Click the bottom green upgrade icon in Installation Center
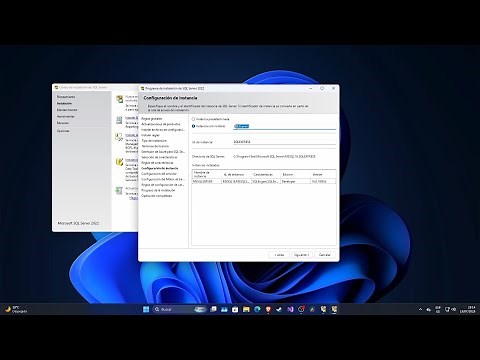This screenshot has width=480, height=360. coord(119,190)
